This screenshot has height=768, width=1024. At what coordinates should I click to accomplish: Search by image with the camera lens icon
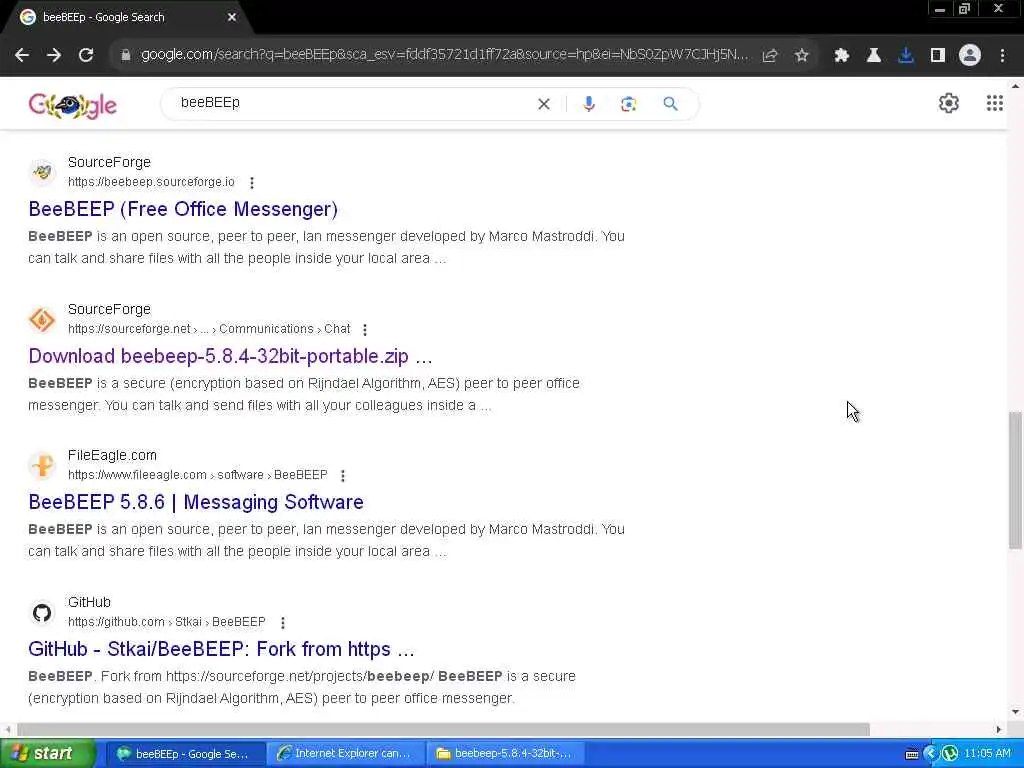tap(628, 104)
